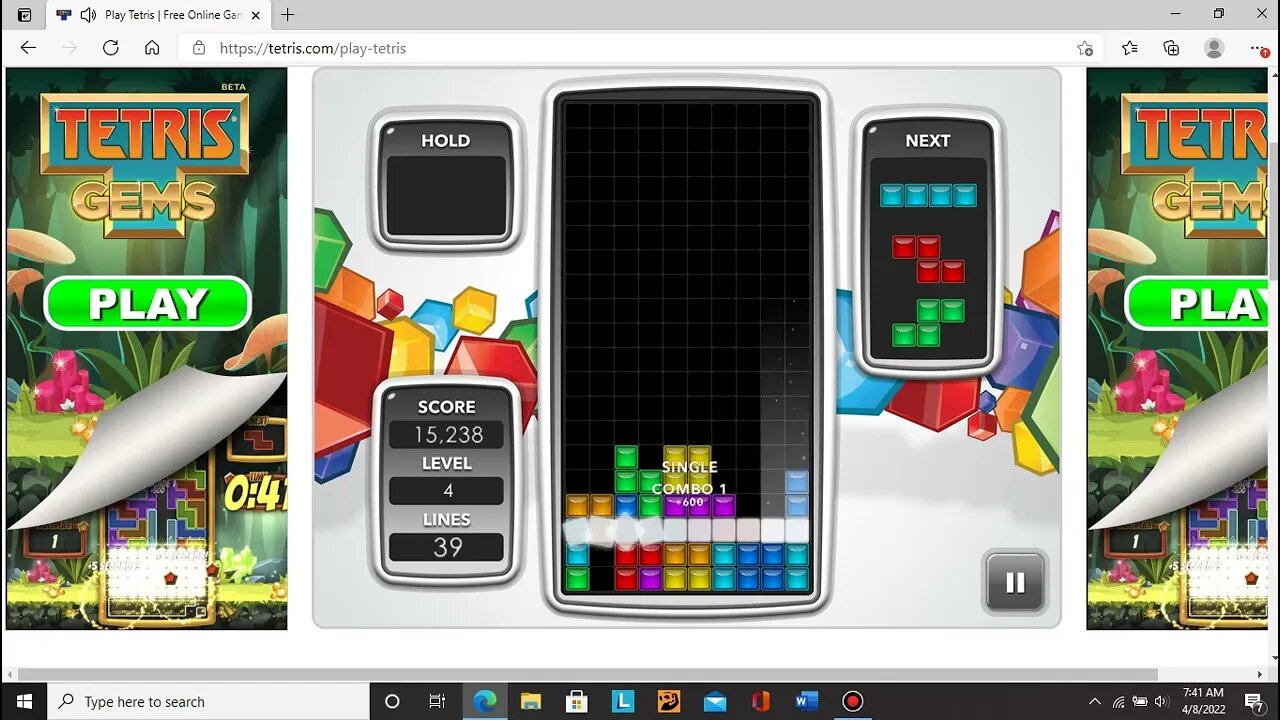
Task: Click the lines value 39
Action: pos(447,547)
